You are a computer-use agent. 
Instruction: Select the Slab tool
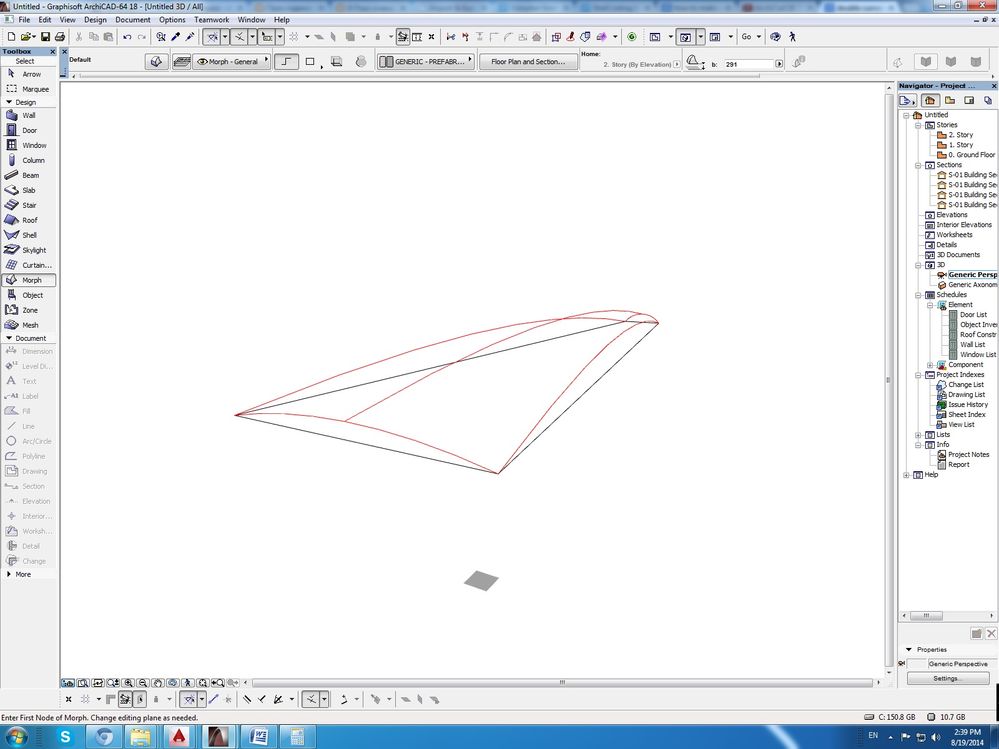tap(29, 190)
